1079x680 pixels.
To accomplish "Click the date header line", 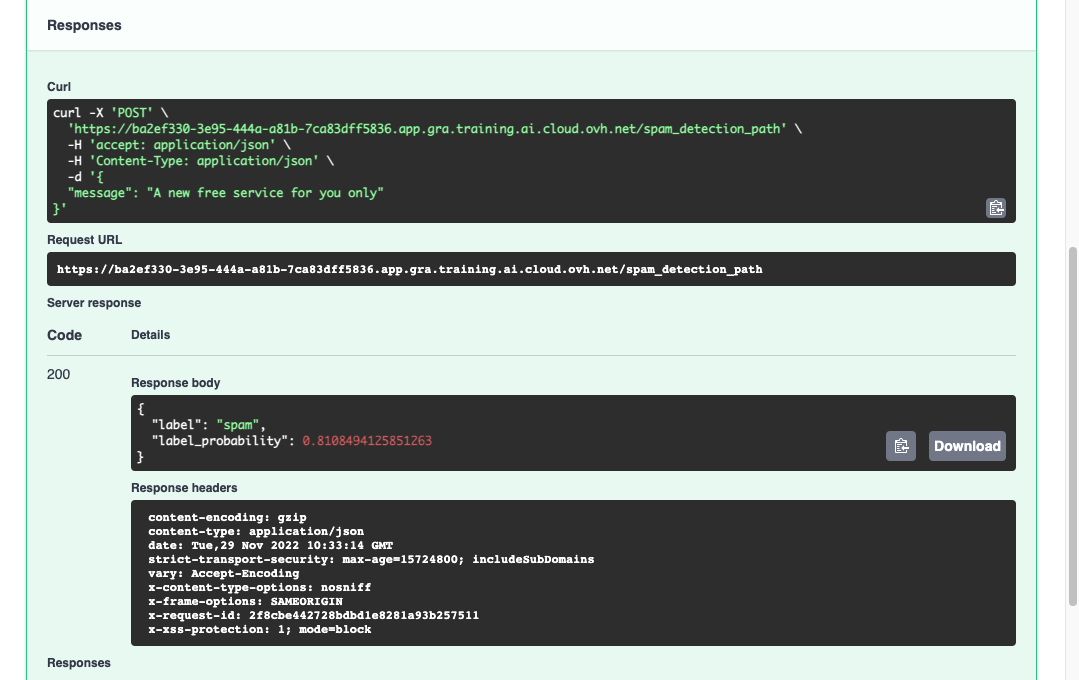I will pos(265,545).
